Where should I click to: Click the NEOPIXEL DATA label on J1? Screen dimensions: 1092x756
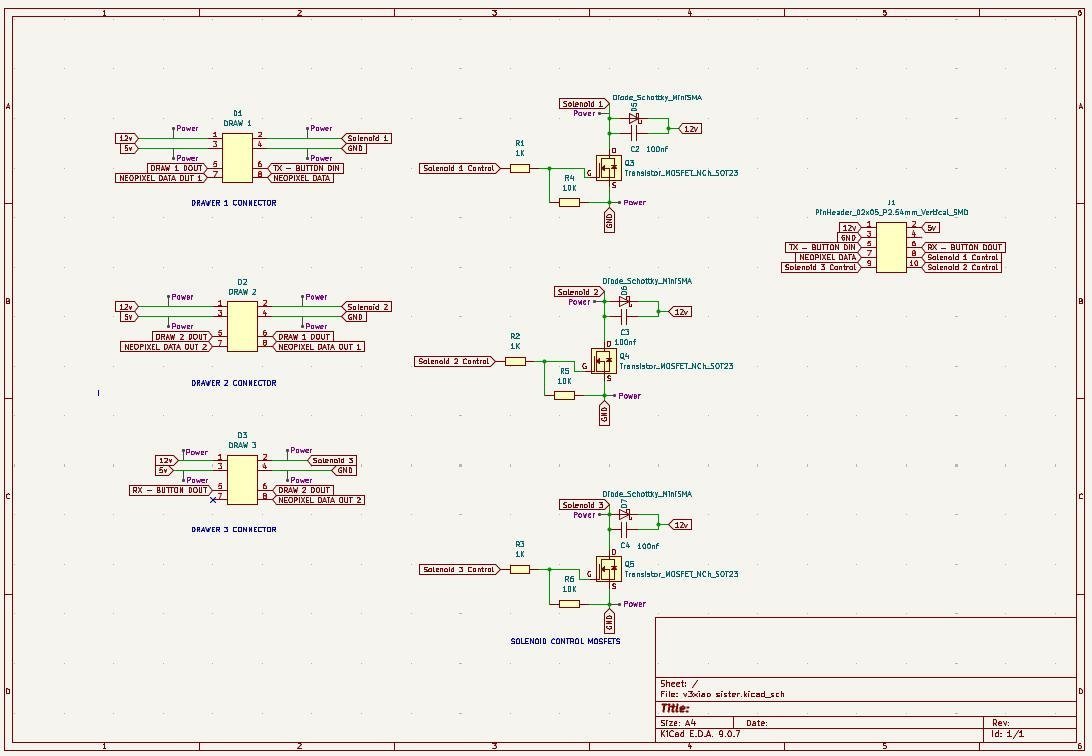pyautogui.click(x=827, y=257)
